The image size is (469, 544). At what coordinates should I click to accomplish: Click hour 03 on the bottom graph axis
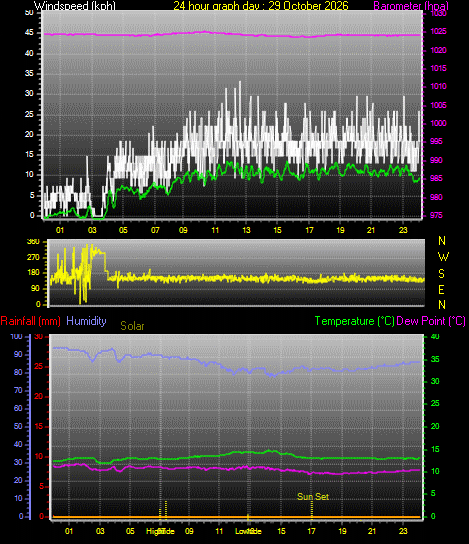[x=100, y=531]
